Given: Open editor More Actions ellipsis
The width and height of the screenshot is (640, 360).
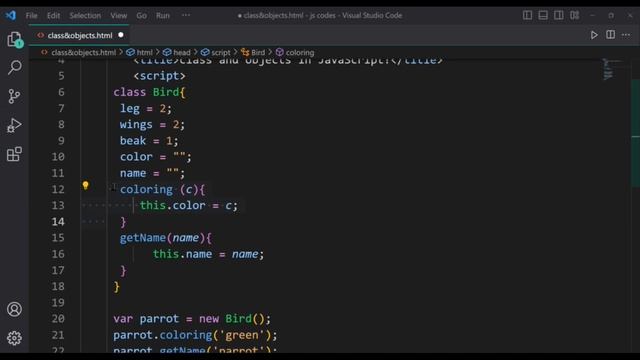Looking at the screenshot, I should click(626, 35).
